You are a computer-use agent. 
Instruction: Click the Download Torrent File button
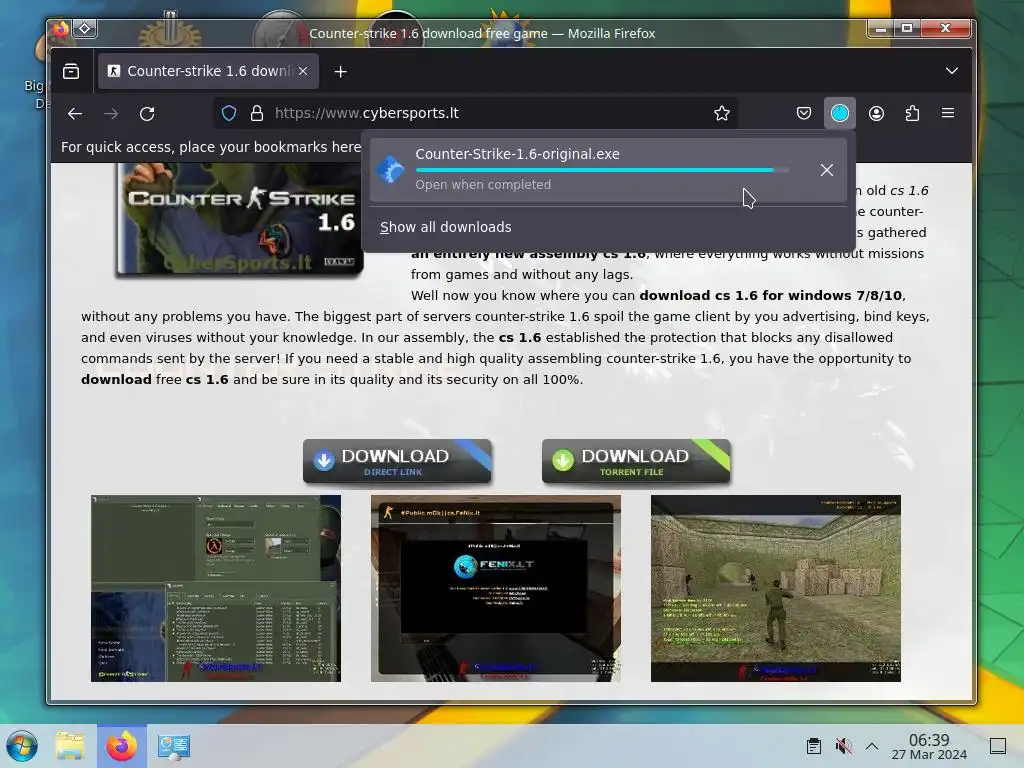tap(636, 461)
